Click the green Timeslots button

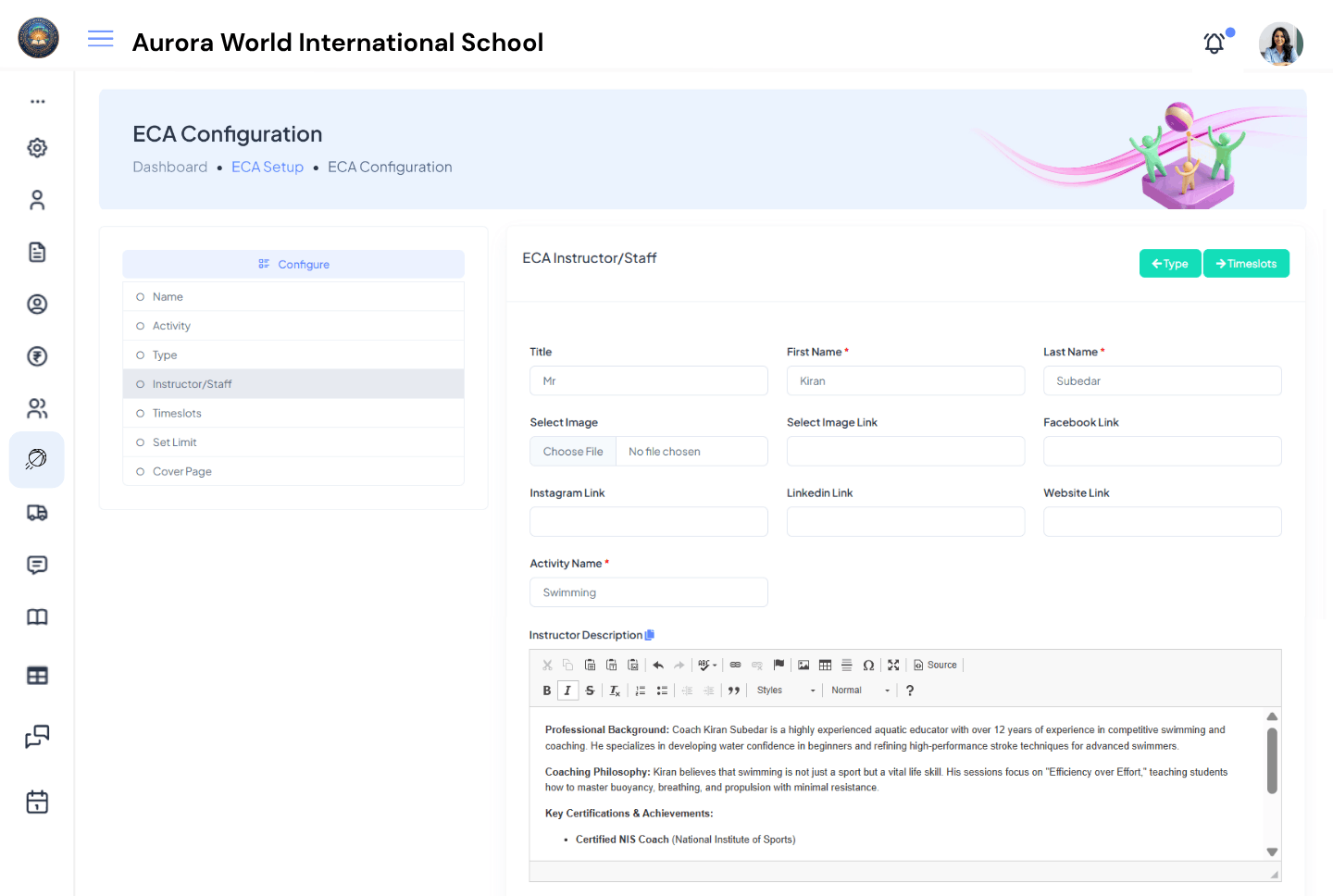pos(1246,263)
